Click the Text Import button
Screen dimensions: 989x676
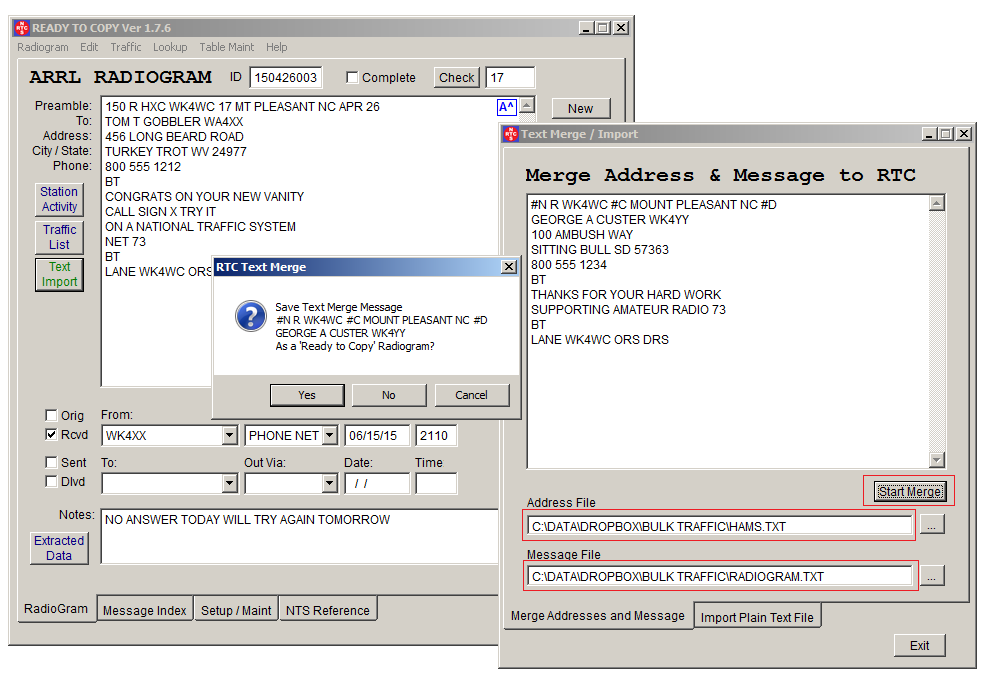[59, 274]
